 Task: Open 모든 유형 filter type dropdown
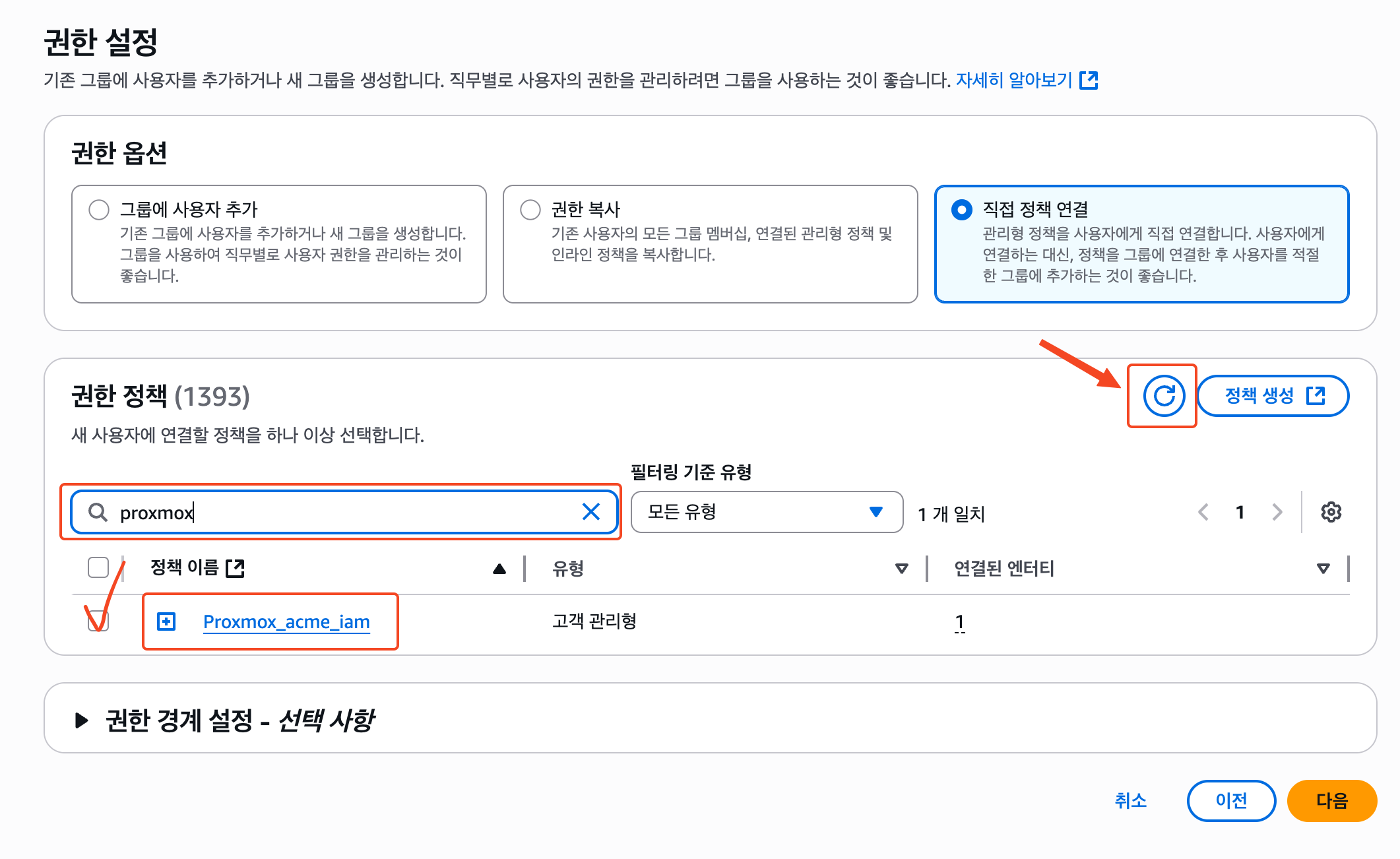(x=767, y=512)
